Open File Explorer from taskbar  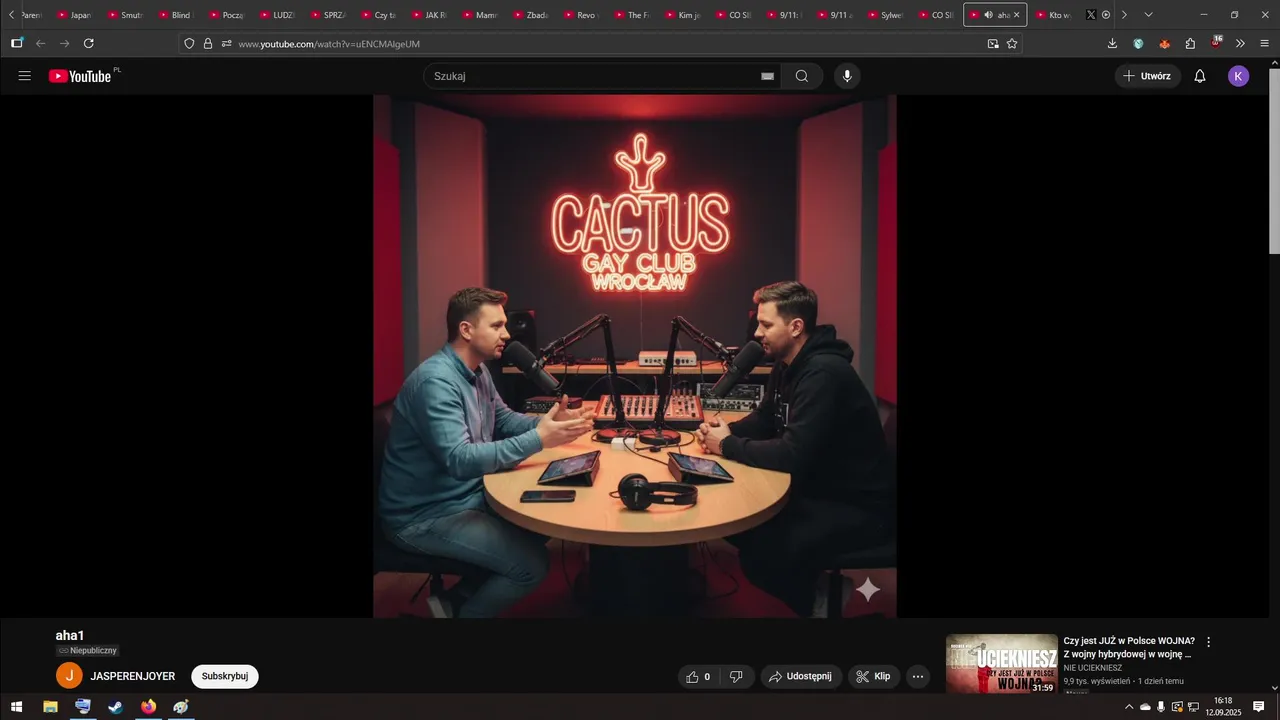pyautogui.click(x=50, y=707)
